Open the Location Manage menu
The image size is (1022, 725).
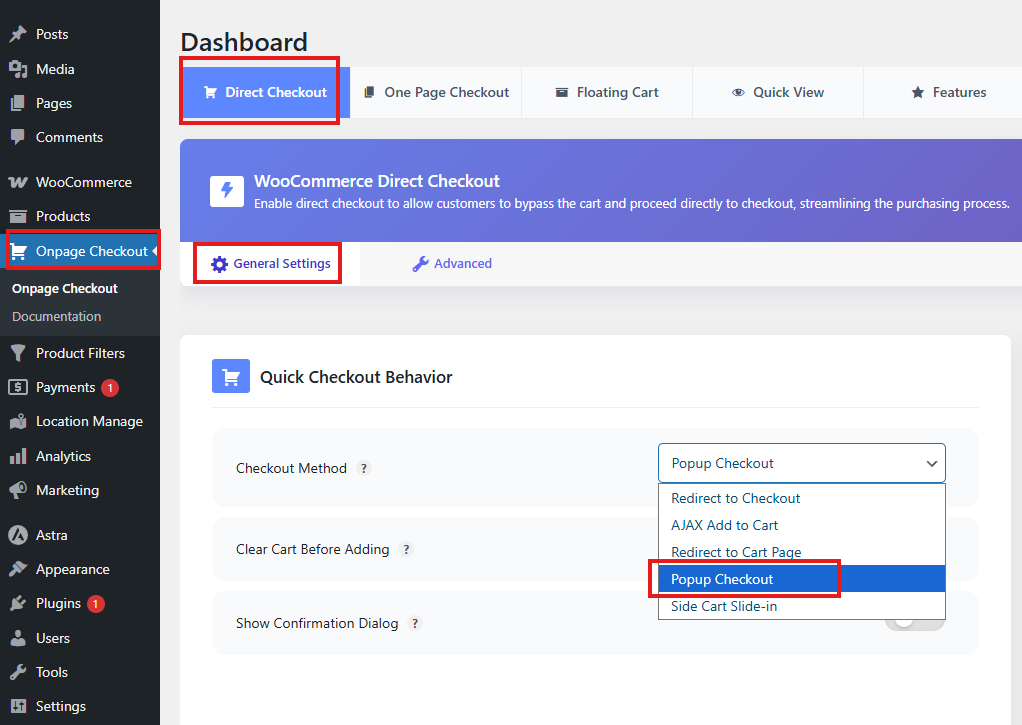tap(80, 421)
